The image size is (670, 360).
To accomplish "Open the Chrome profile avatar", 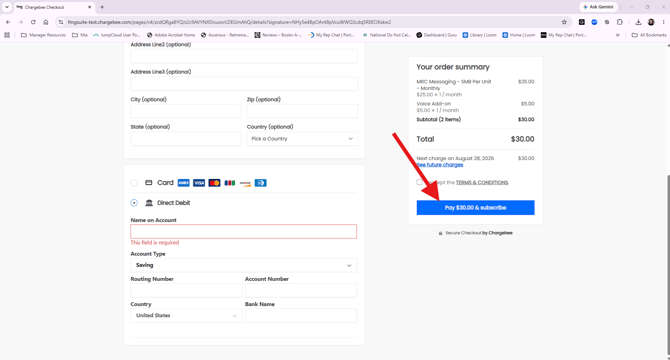I will click(651, 22).
